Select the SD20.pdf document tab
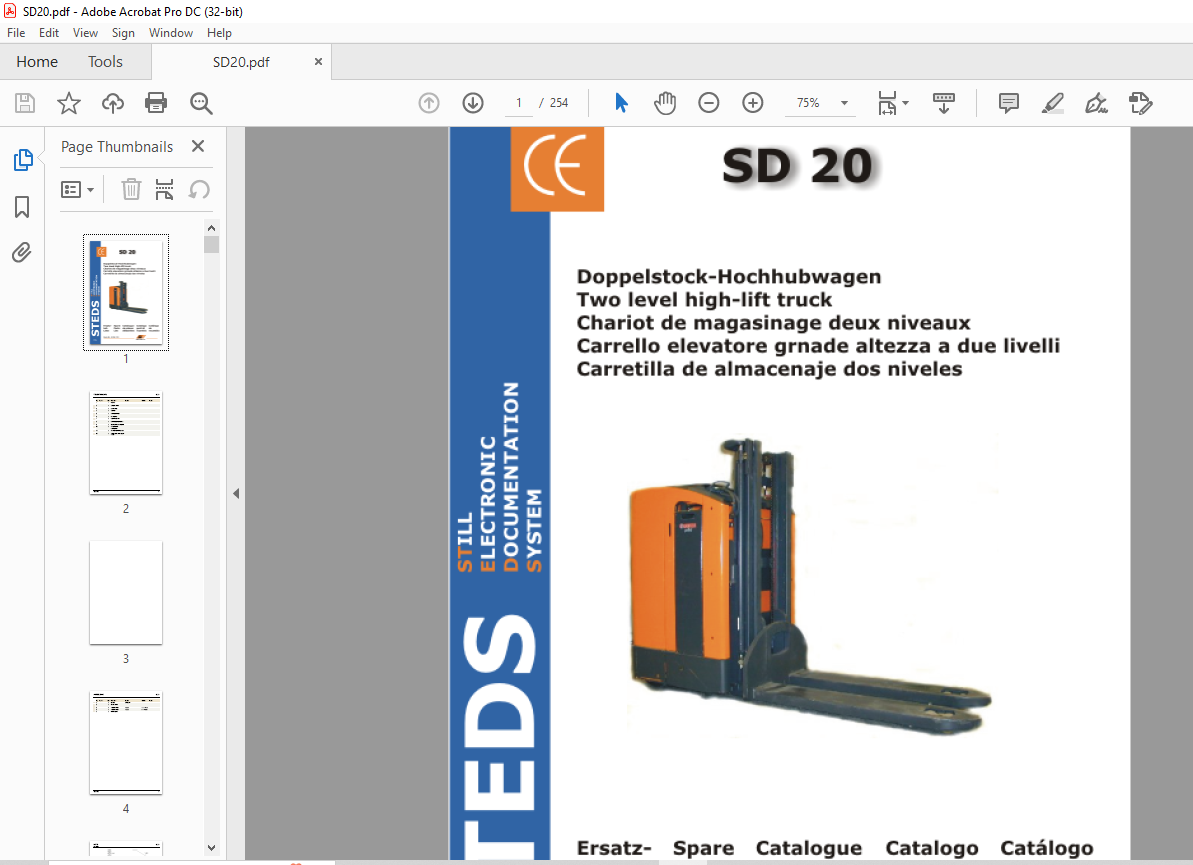 click(241, 62)
